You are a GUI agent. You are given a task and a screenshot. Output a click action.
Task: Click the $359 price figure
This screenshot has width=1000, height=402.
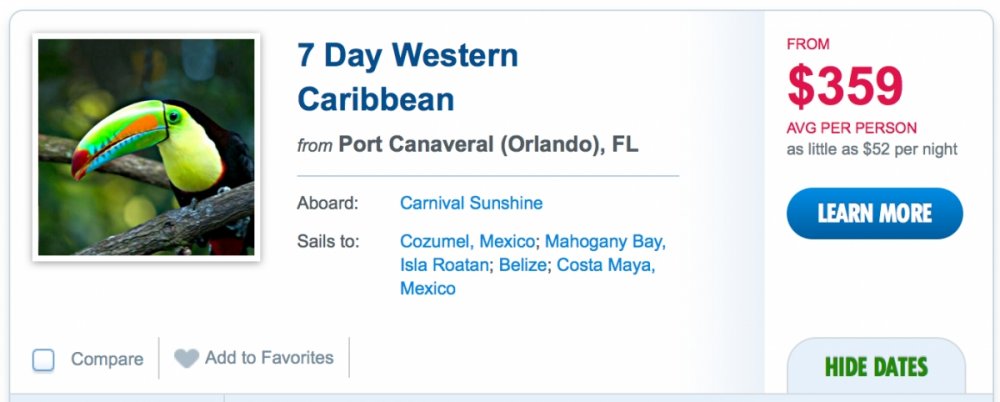845,87
